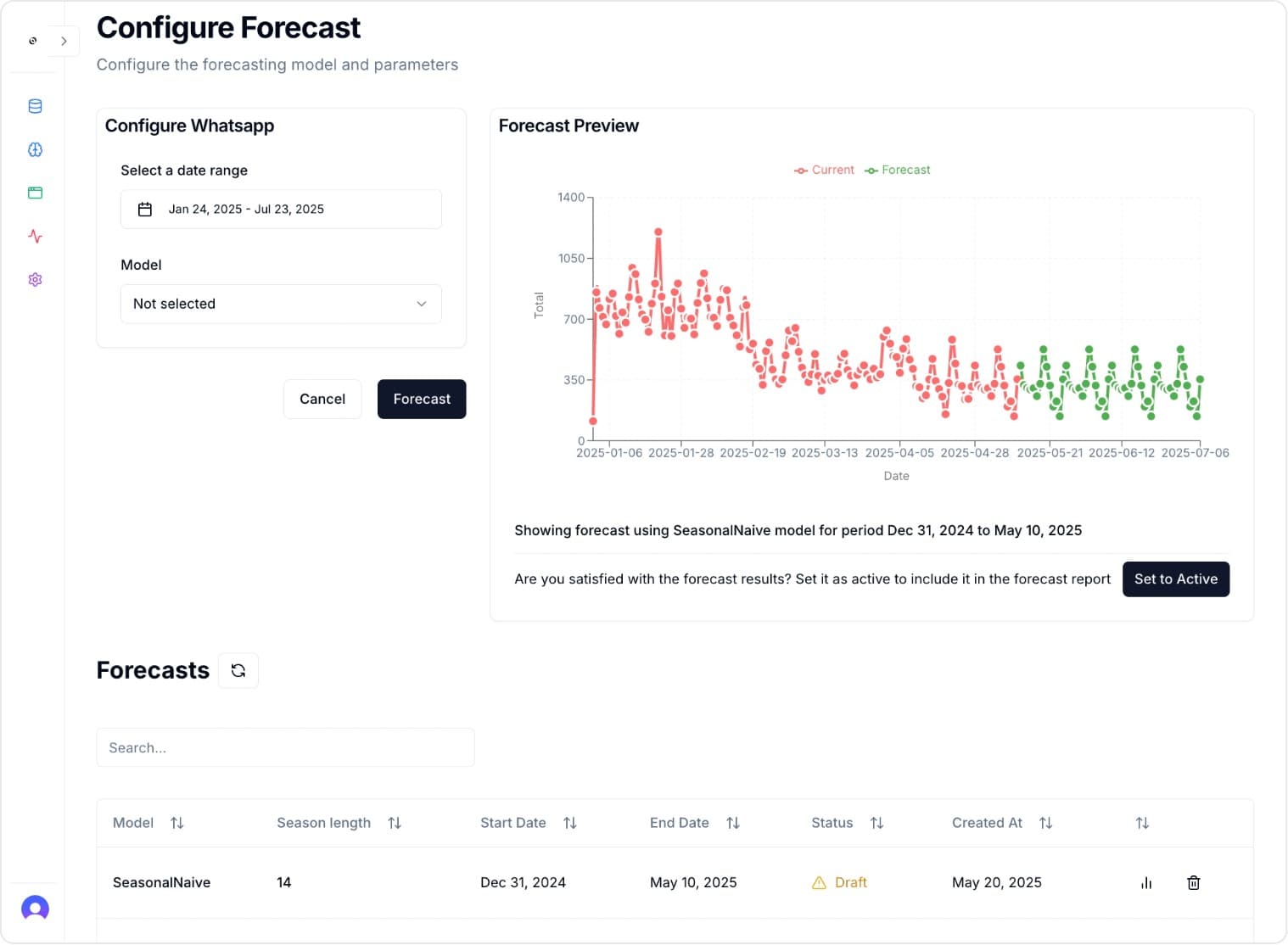Screen dimensions: 1288x945
Task: Open the date range picker
Action: 281,209
